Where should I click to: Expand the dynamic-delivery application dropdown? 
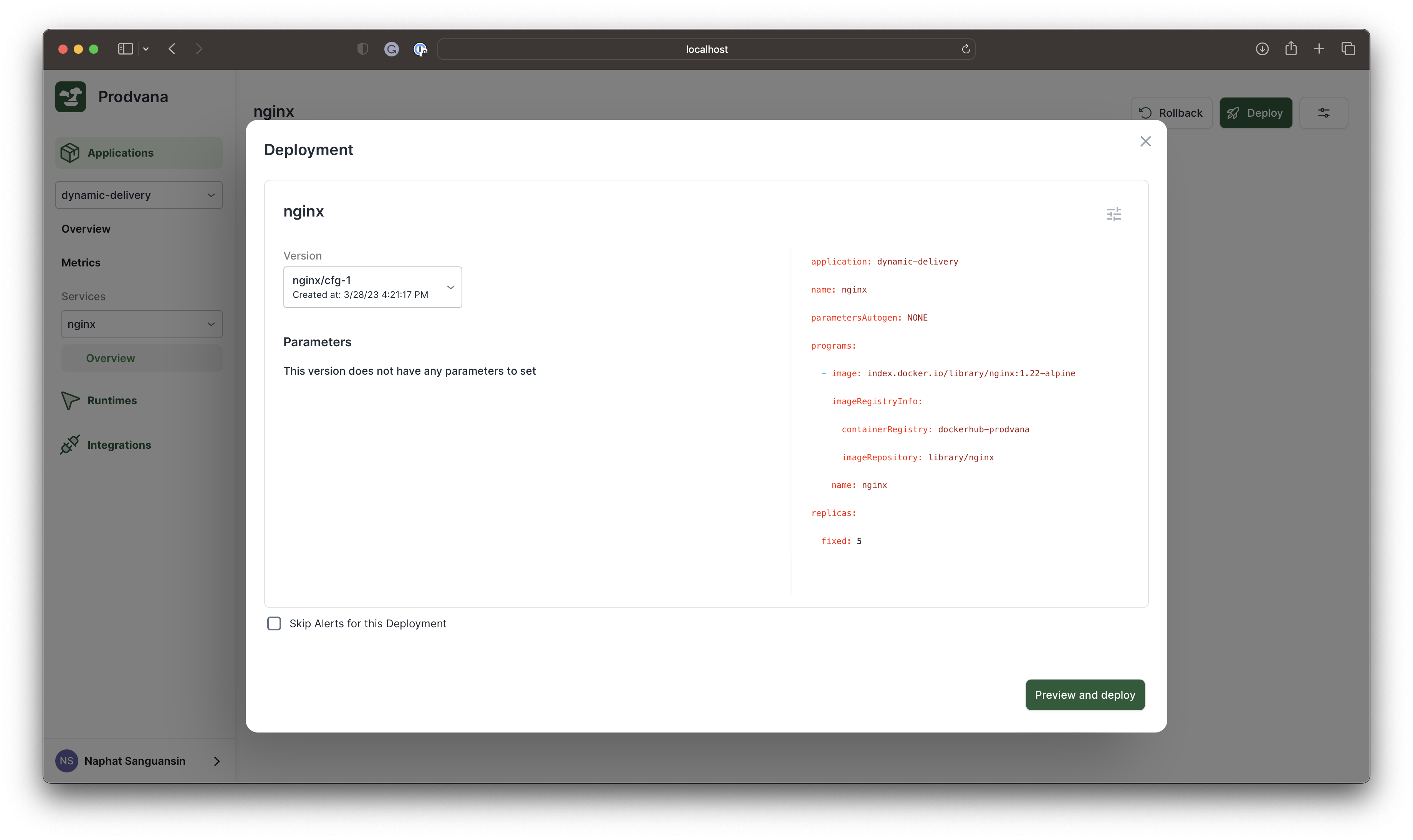[139, 195]
